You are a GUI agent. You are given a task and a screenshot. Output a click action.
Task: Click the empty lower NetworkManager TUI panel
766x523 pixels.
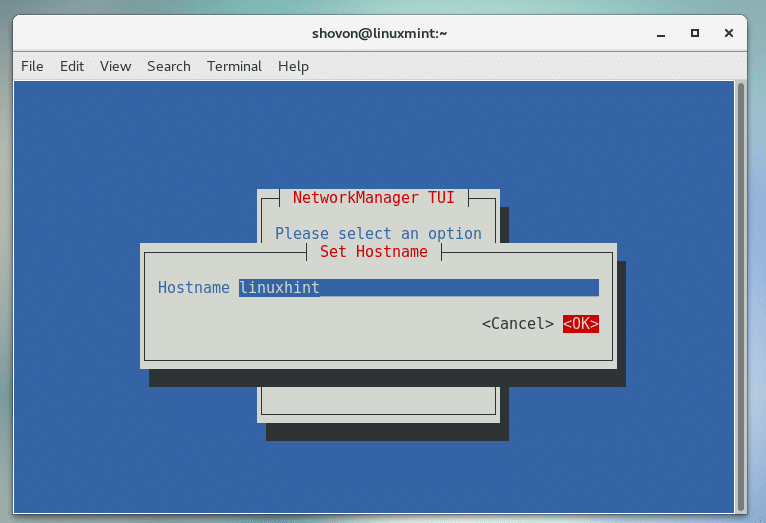point(378,397)
